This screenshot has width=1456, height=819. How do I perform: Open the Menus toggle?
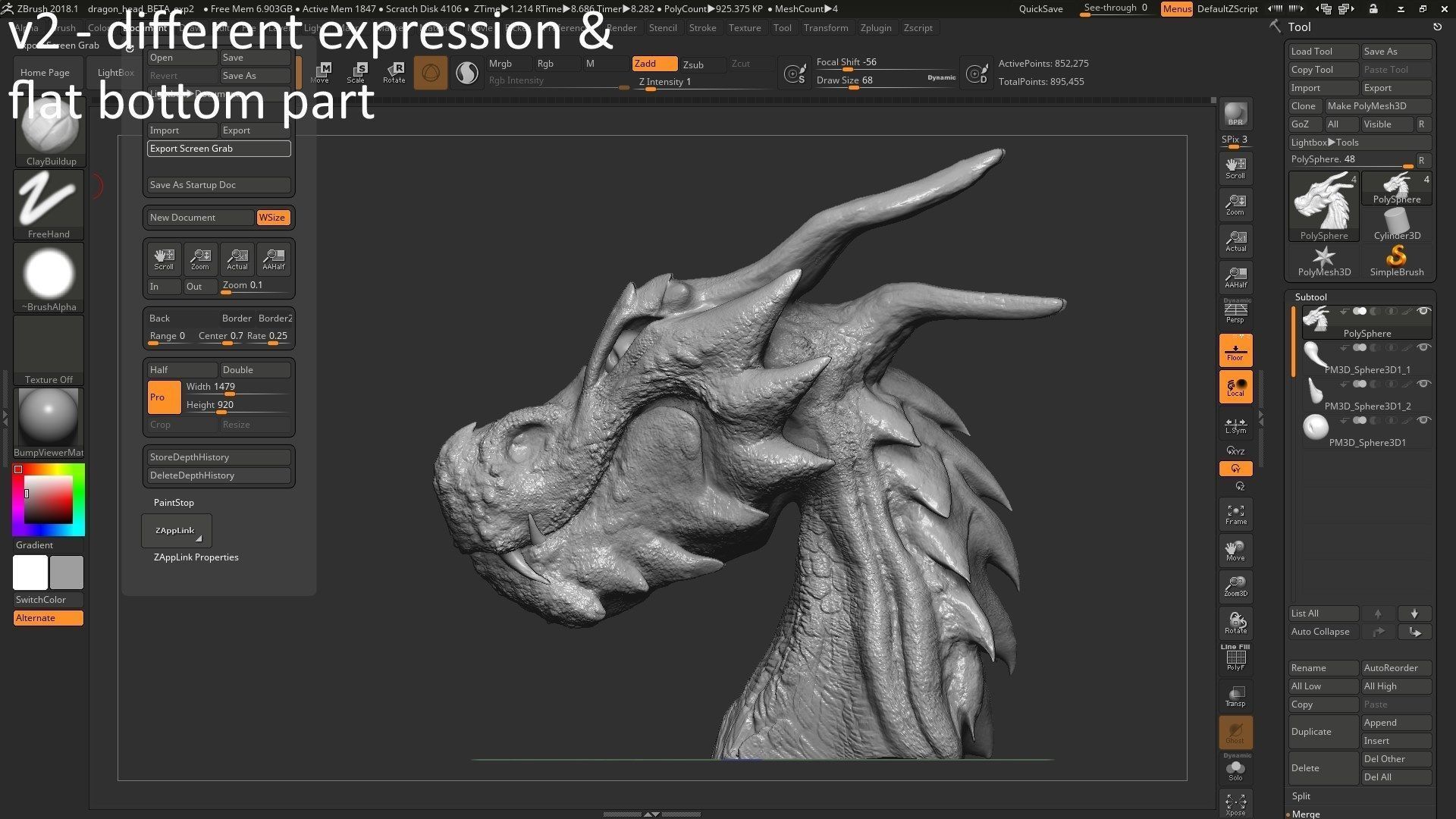(x=1177, y=8)
